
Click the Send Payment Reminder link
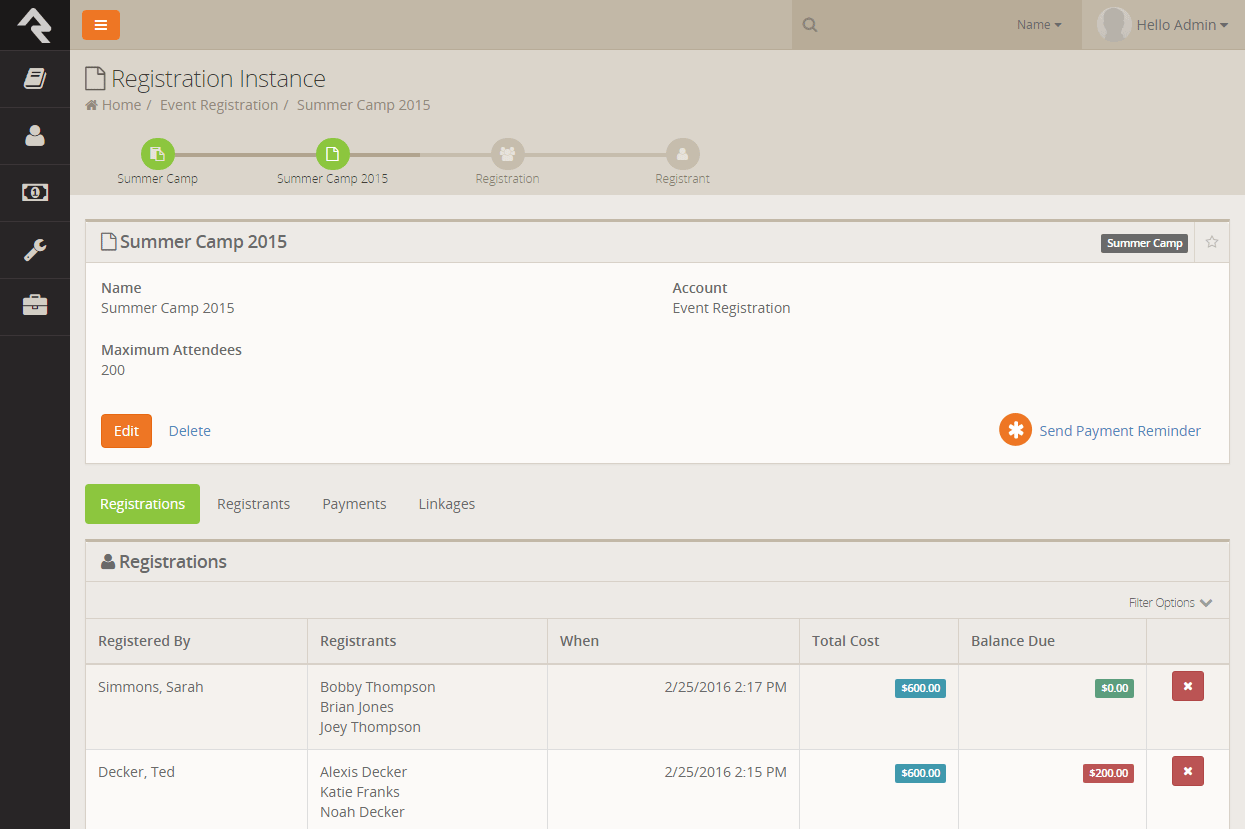[x=1119, y=431]
